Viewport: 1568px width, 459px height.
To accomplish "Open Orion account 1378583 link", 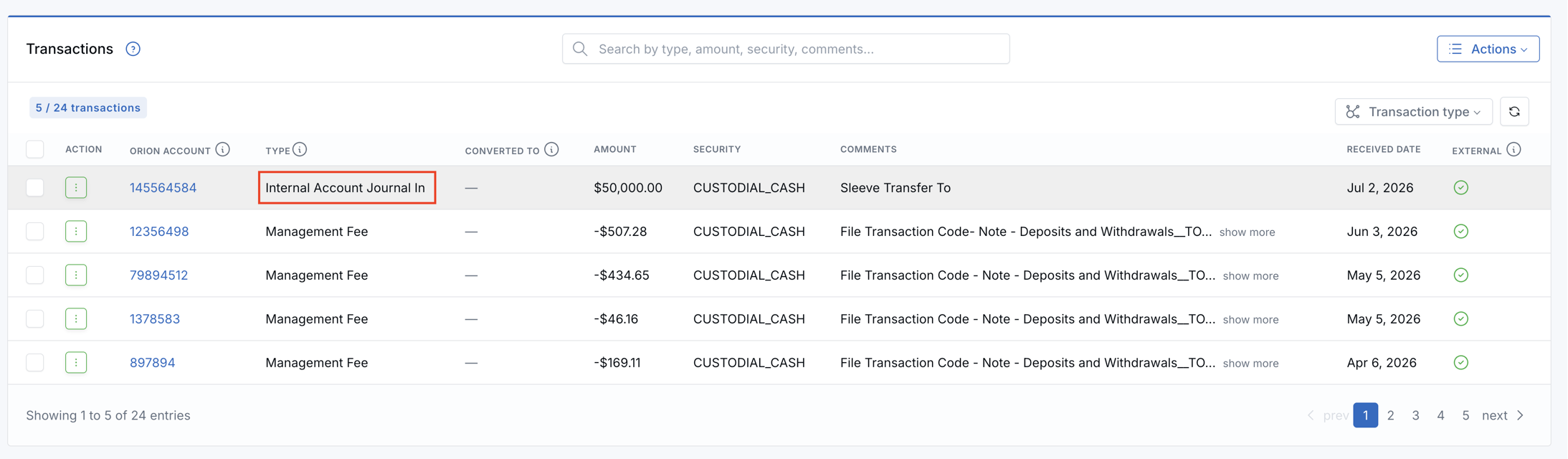I will 155,319.
